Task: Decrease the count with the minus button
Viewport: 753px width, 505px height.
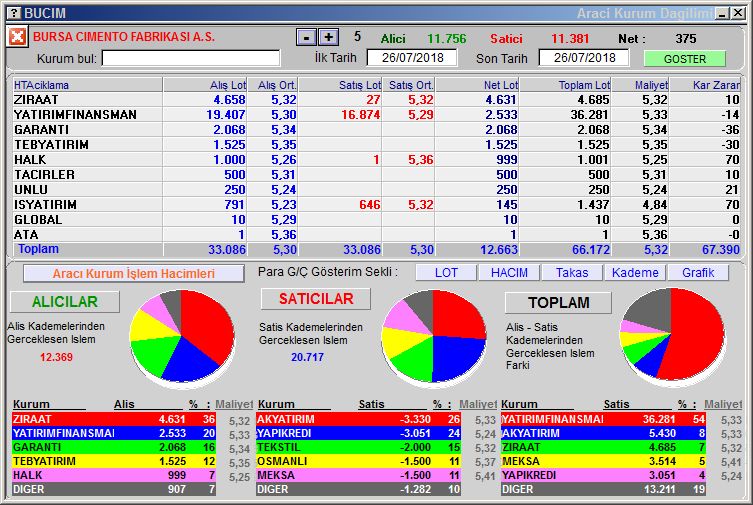Action: pos(306,37)
